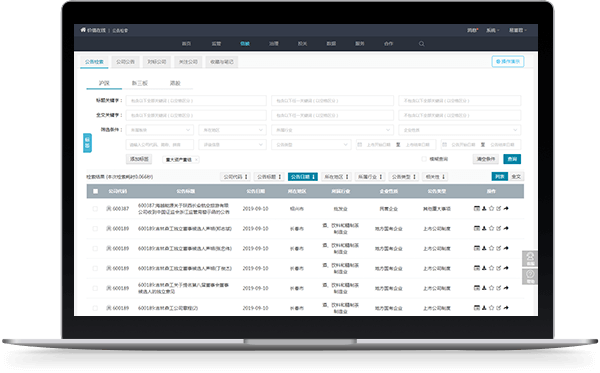This screenshot has width=600, height=373.
Task: Open the 收藏与笔记 tab
Action: 222,62
